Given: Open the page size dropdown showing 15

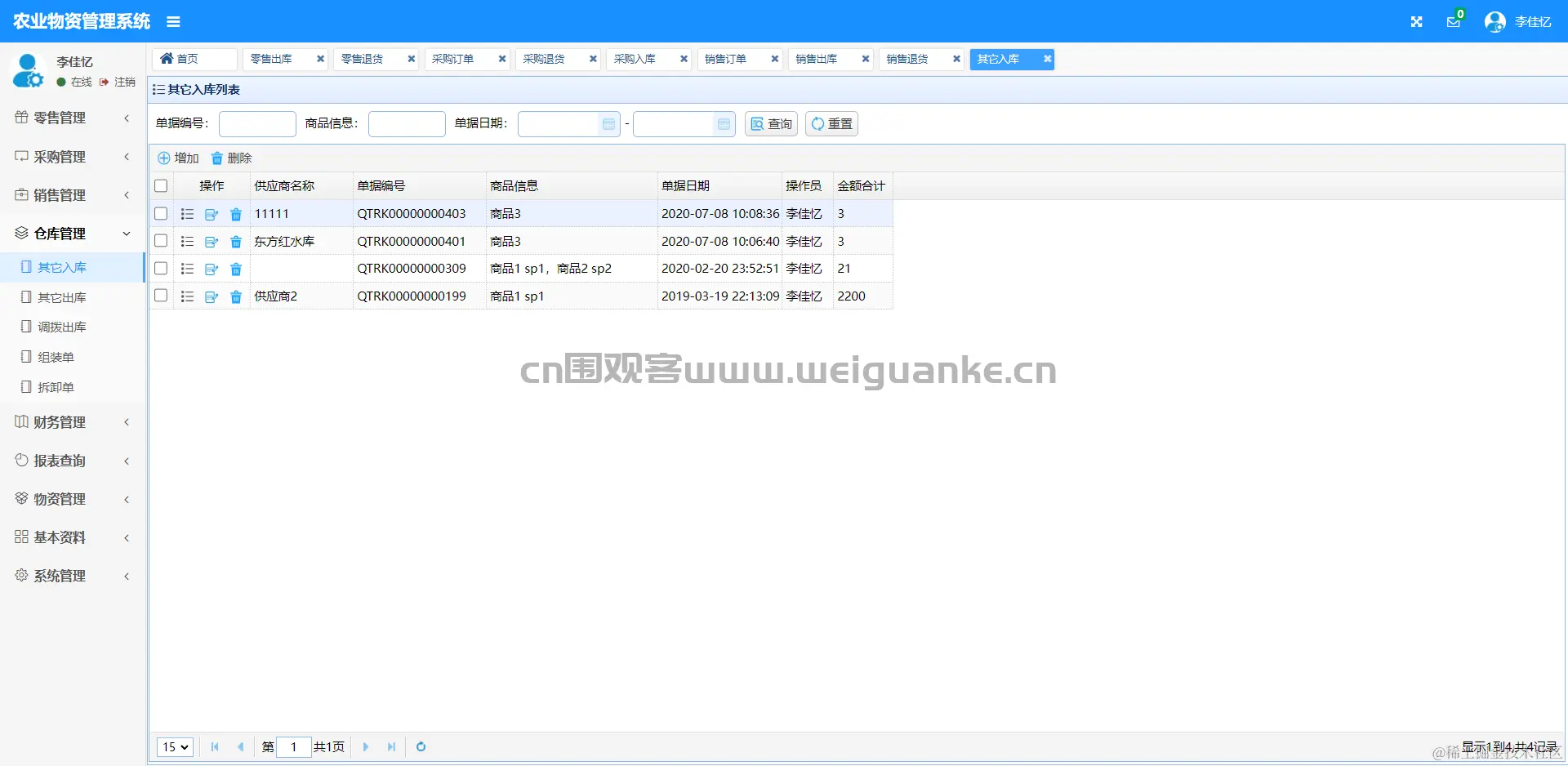Looking at the screenshot, I should coord(175,746).
